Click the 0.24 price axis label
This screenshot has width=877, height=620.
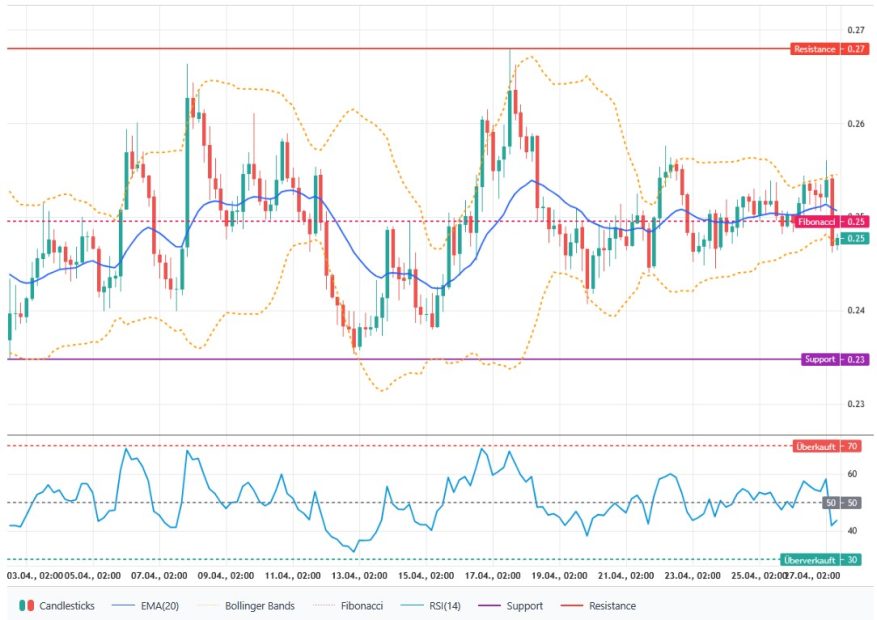[855, 310]
